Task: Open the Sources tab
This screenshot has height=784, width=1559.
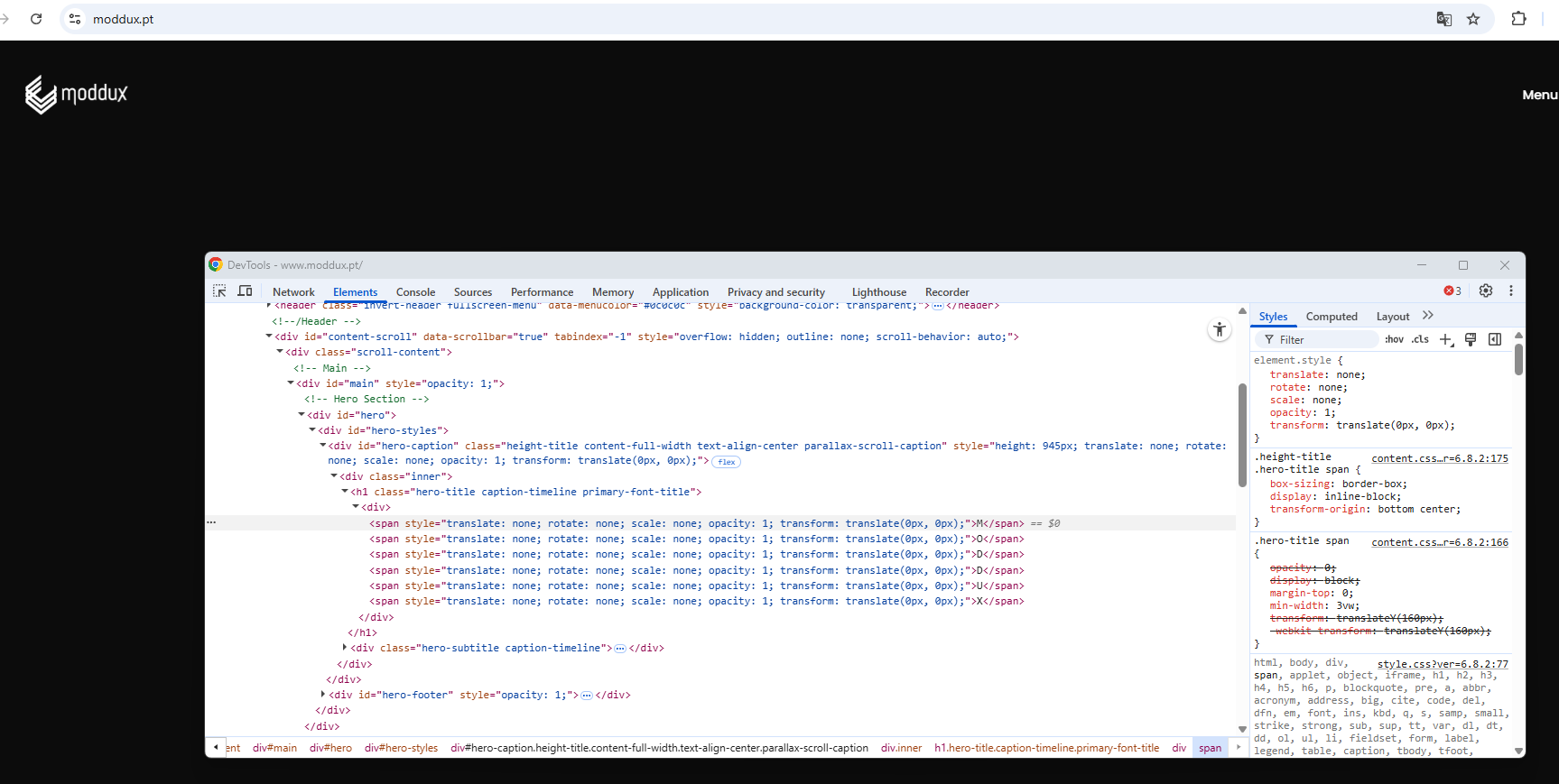Action: [x=473, y=291]
